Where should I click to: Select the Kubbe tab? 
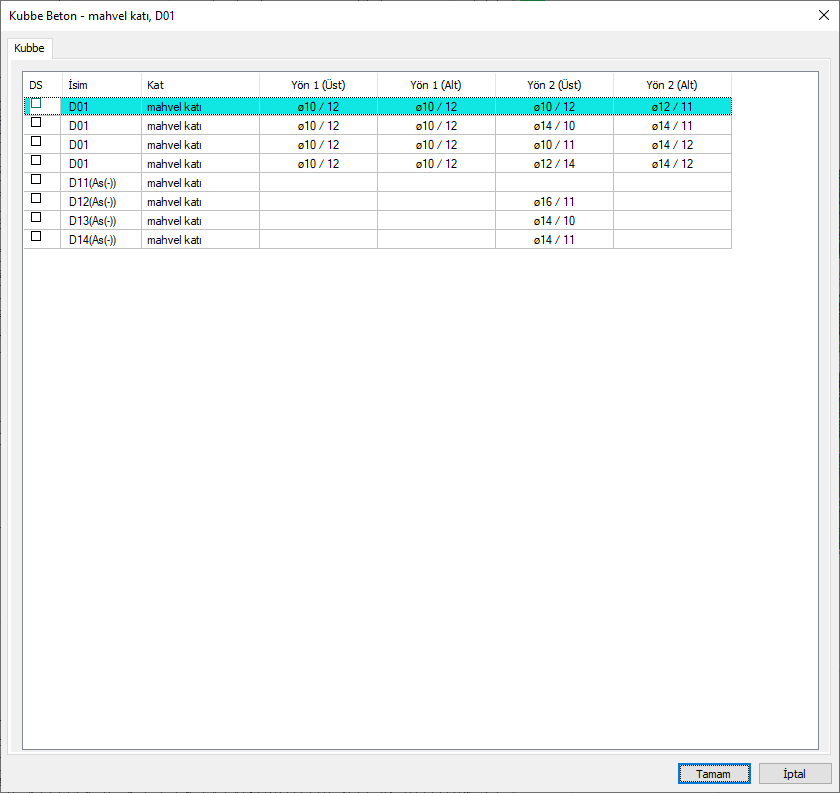[x=29, y=48]
